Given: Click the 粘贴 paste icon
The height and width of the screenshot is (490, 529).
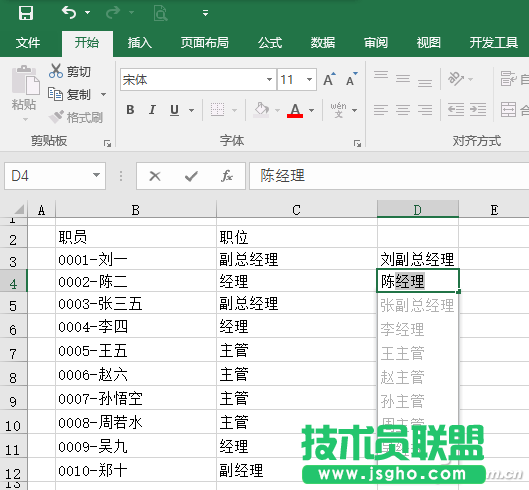Looking at the screenshot, I should point(25,80).
